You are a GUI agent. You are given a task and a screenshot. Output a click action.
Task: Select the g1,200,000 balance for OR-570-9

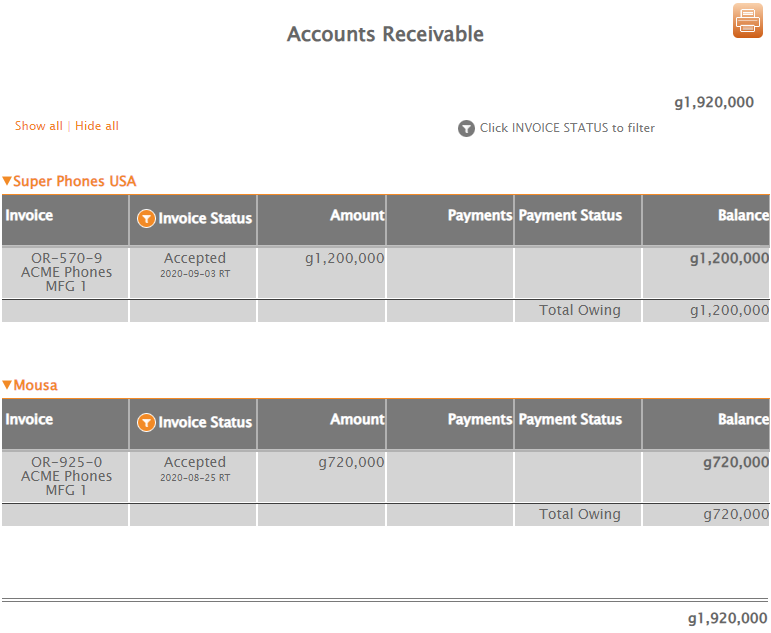729,258
